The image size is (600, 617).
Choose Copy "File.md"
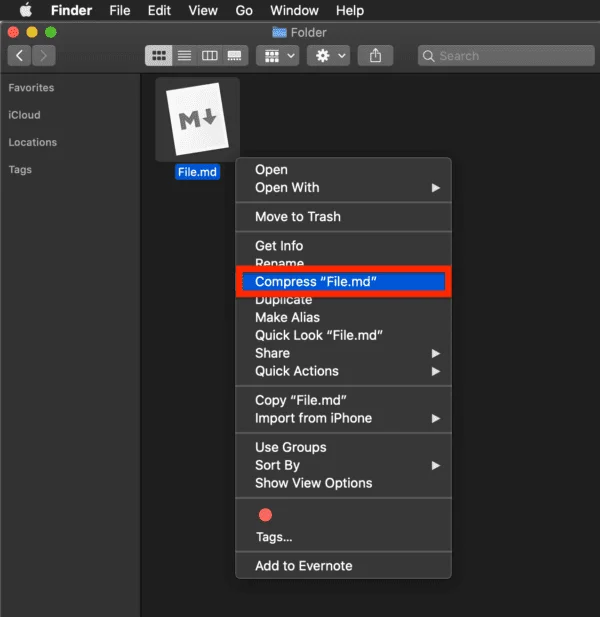(x=343, y=400)
